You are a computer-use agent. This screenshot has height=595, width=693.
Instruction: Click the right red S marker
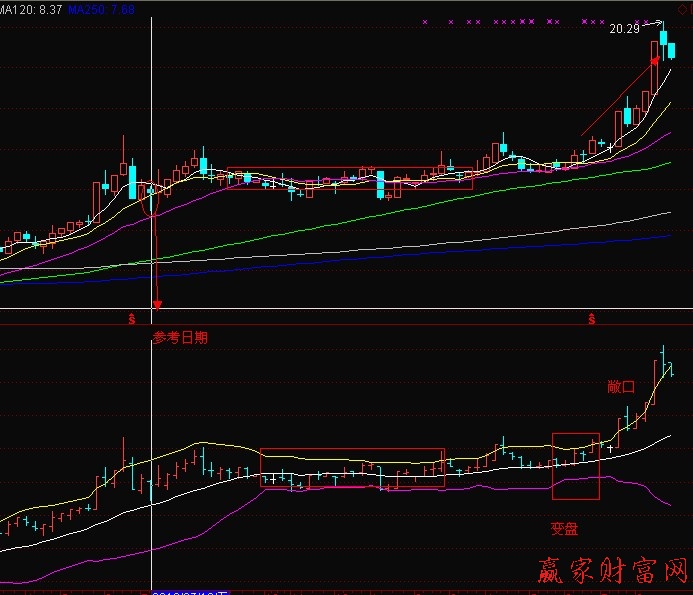pos(592,318)
